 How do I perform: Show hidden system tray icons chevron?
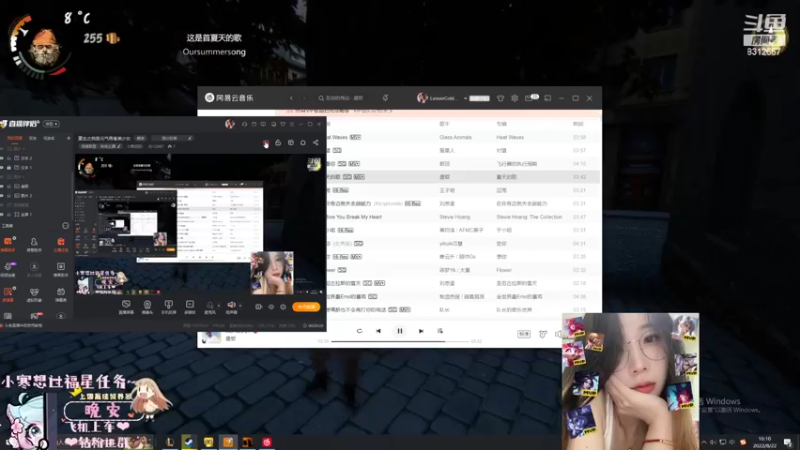pos(704,442)
